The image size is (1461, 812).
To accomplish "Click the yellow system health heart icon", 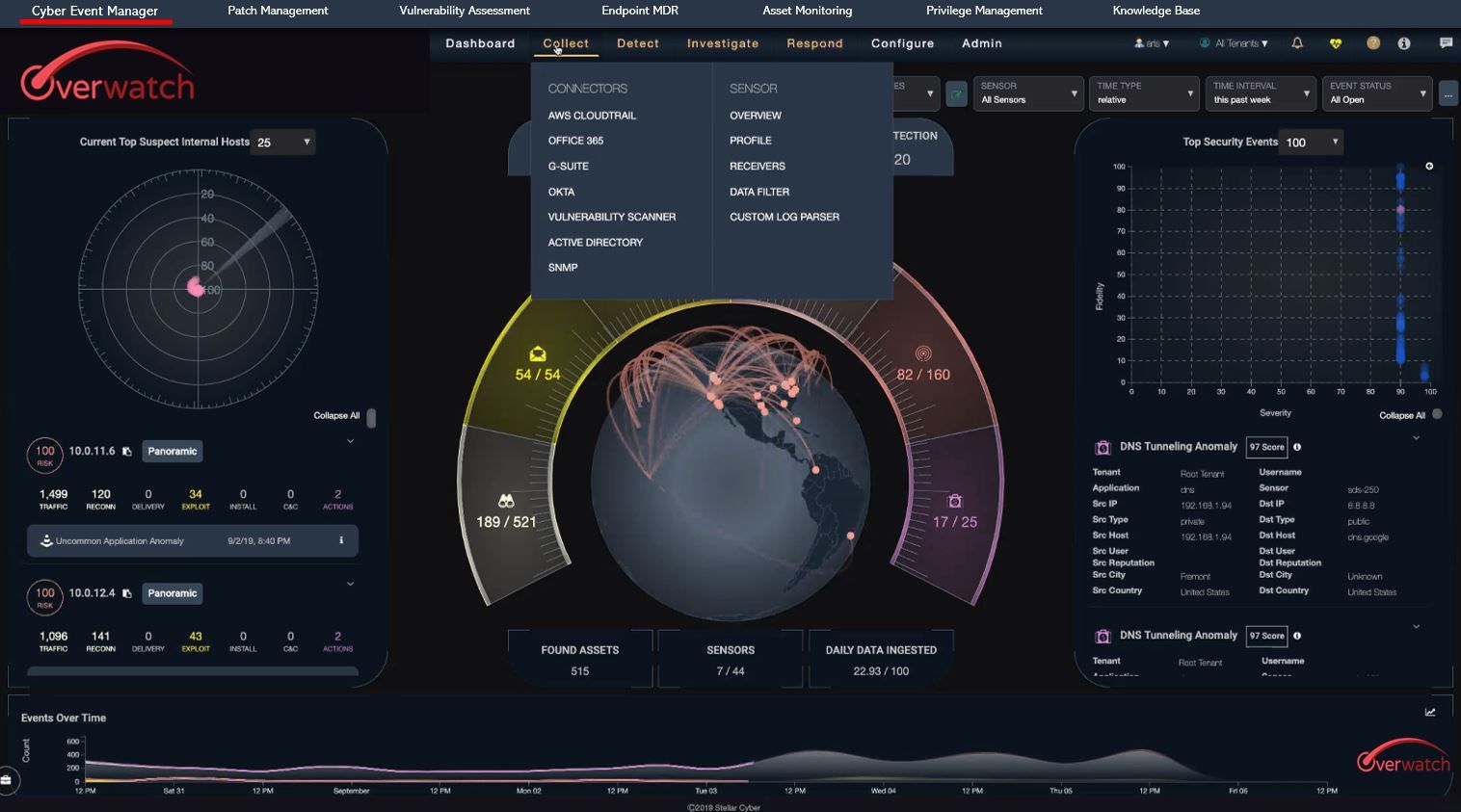I will (1335, 43).
